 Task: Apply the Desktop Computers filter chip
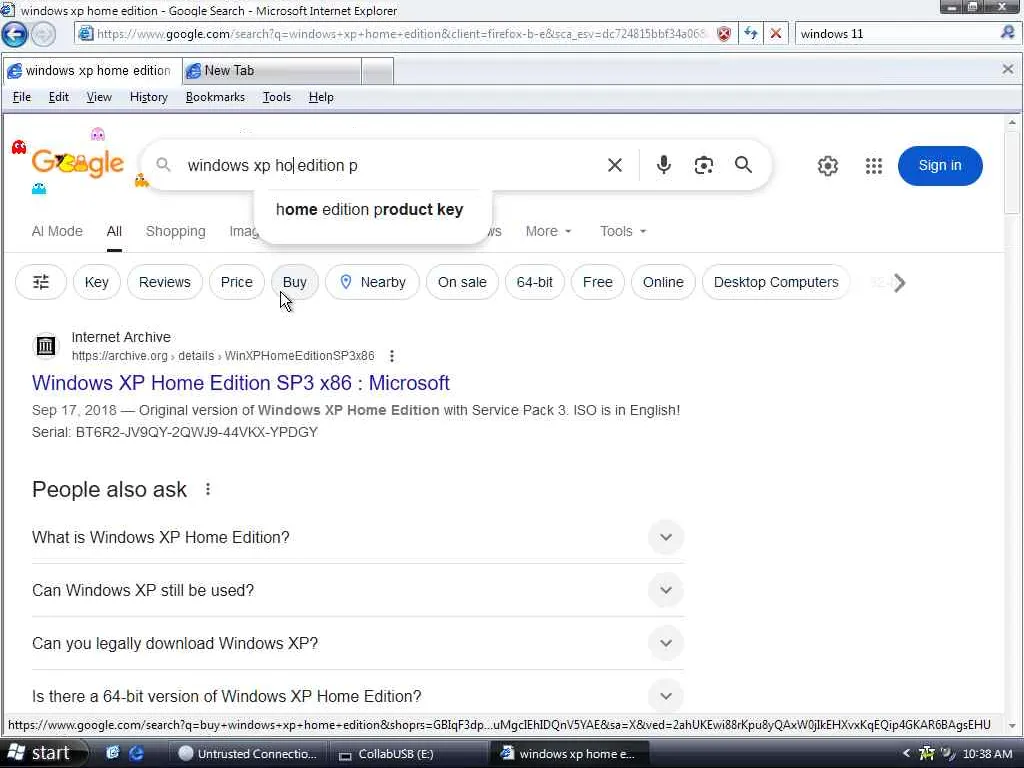[x=776, y=282]
